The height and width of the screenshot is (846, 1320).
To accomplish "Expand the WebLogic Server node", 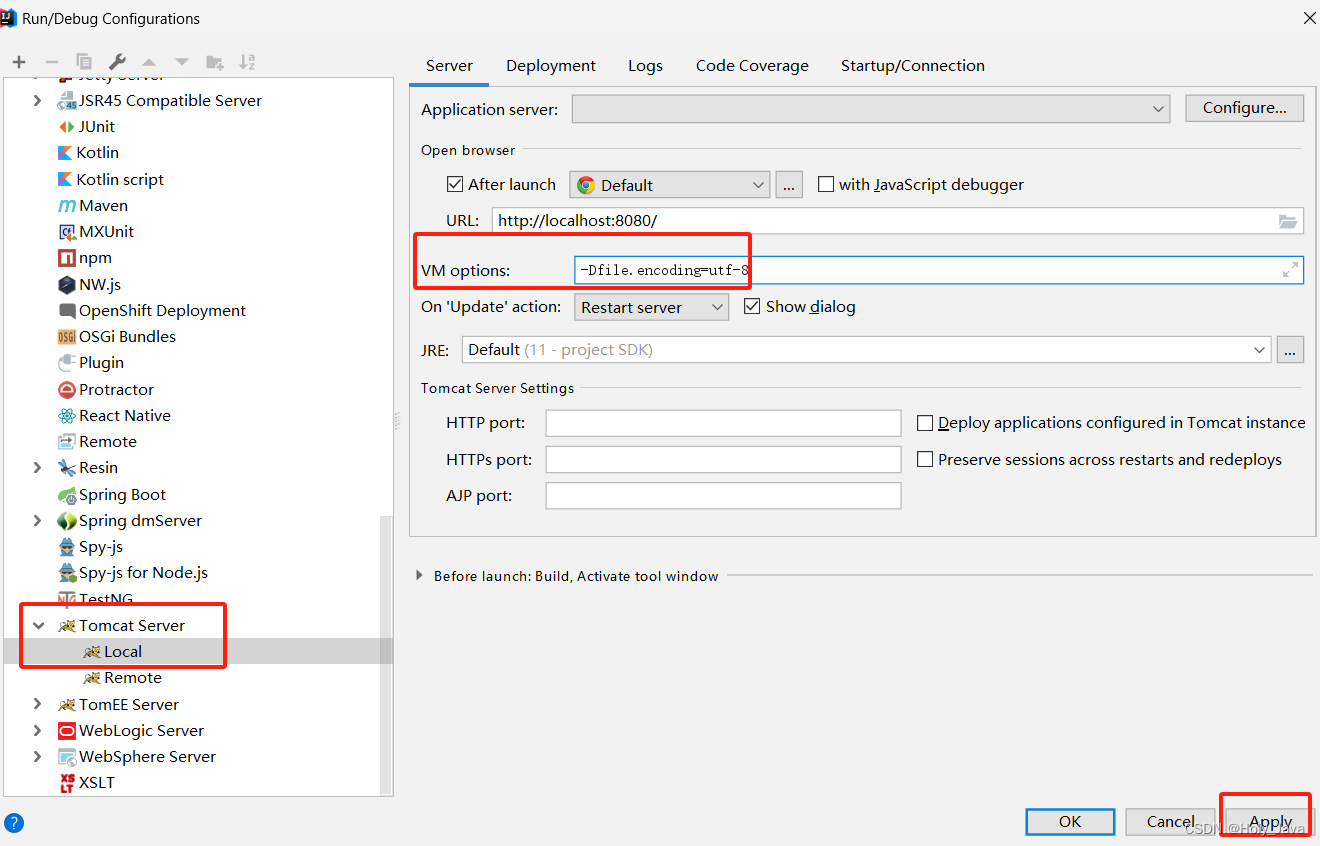I will click(38, 731).
